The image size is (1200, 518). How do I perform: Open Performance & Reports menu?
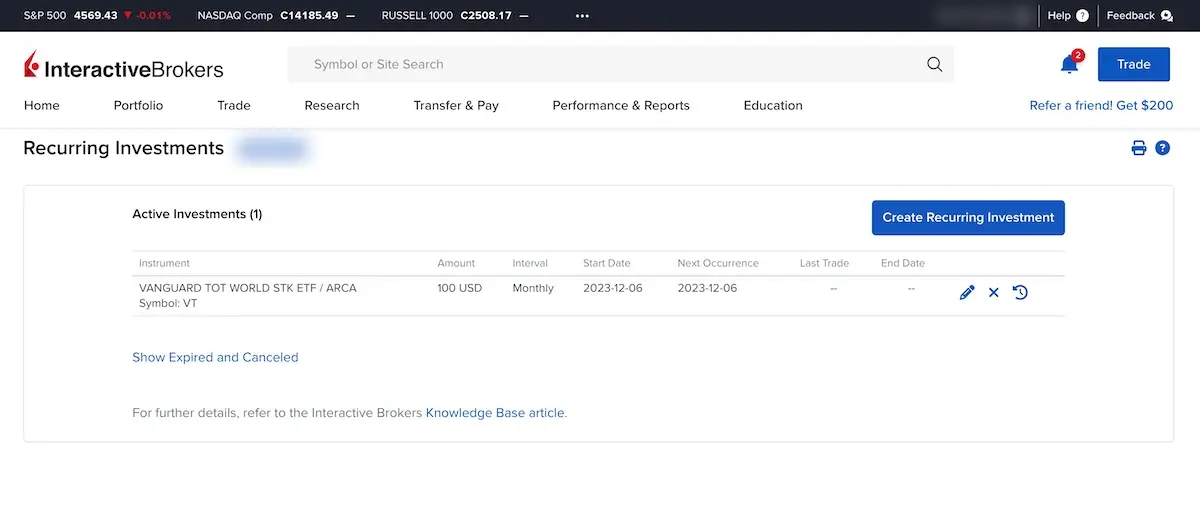[621, 105]
